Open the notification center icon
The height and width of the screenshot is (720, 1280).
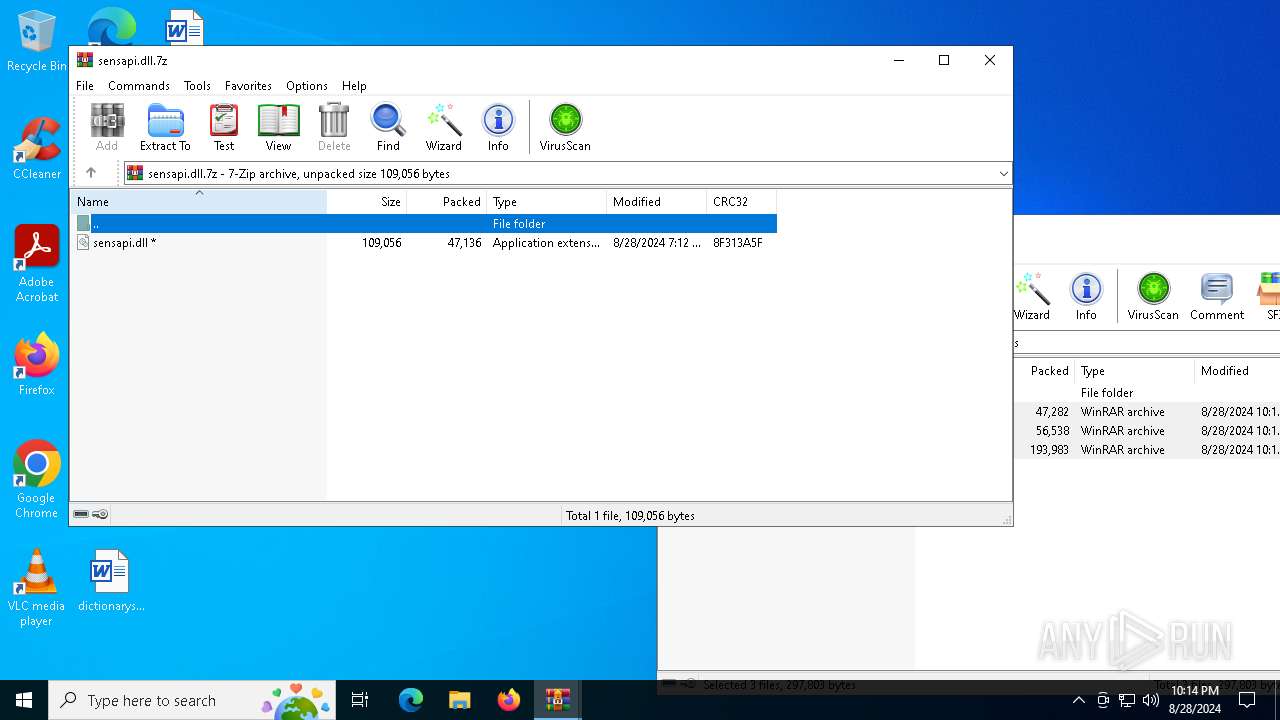pyautogui.click(x=1246, y=700)
